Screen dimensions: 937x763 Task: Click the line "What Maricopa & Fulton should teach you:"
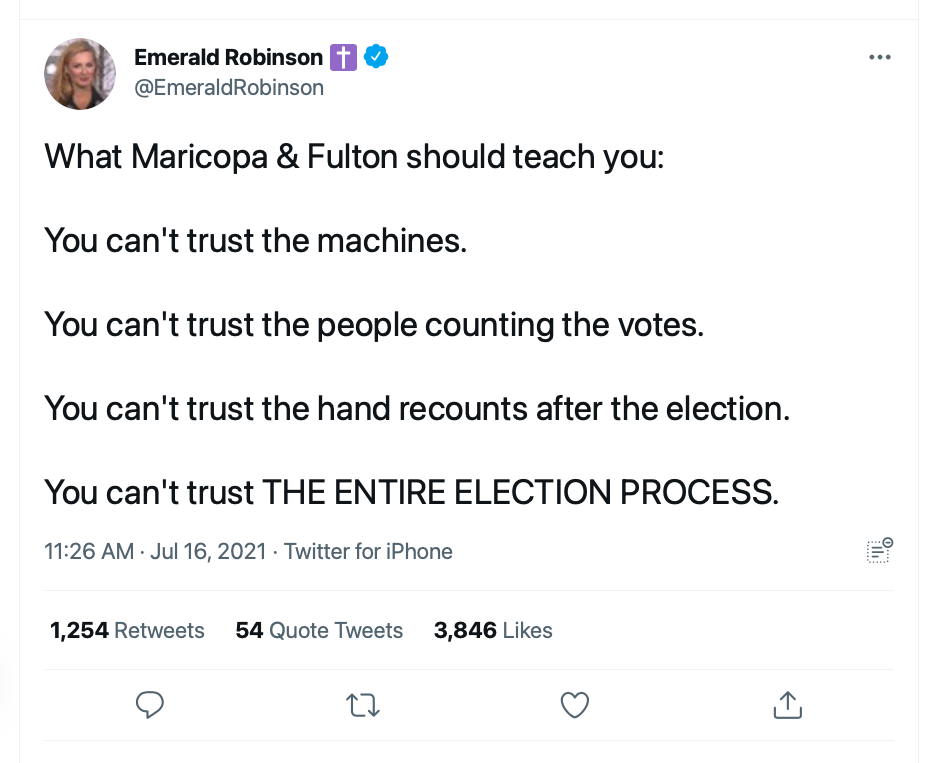[354, 157]
